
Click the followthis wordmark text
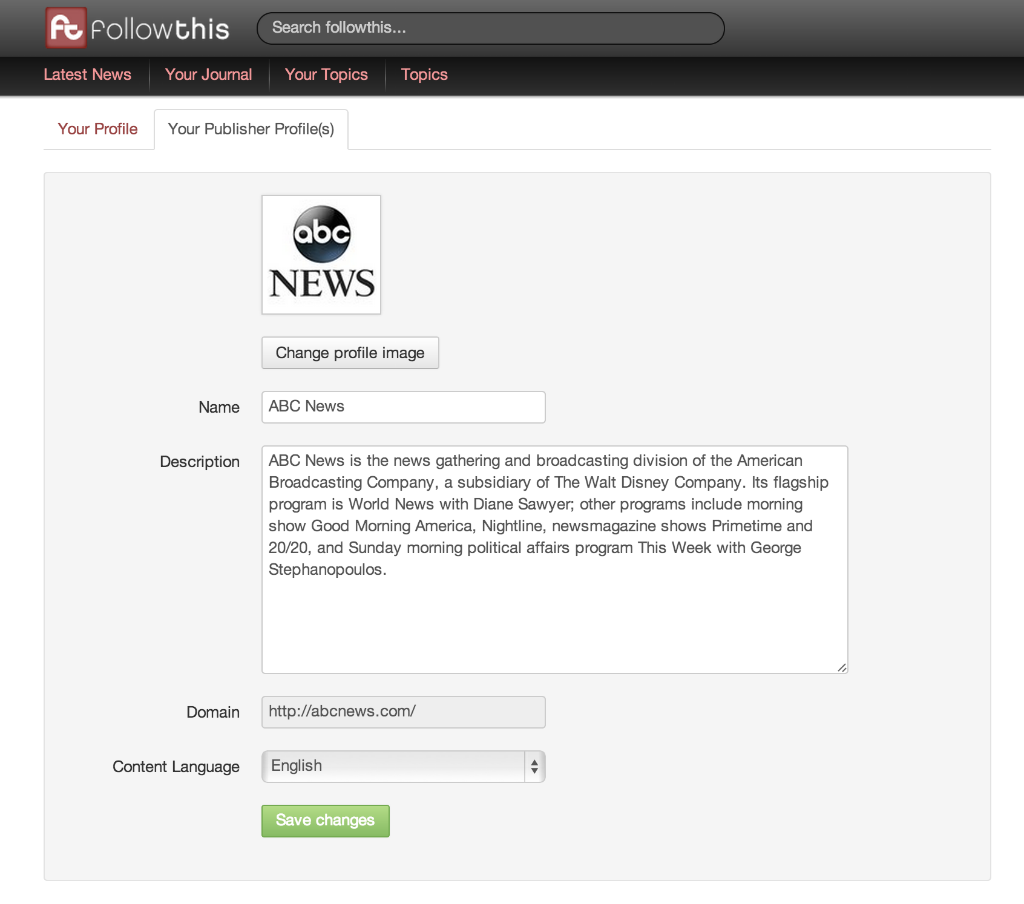160,29
